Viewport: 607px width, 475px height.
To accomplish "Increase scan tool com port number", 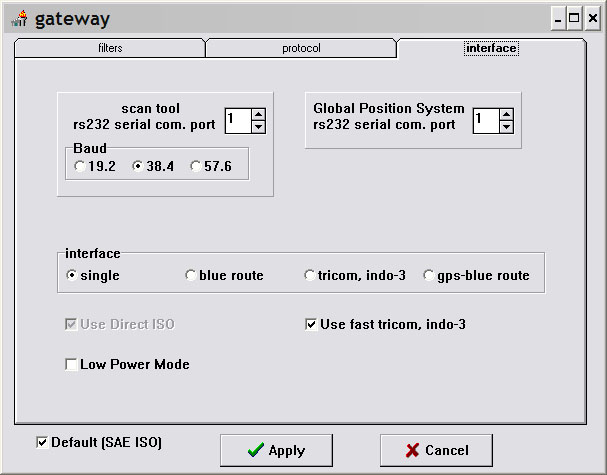I will [x=258, y=115].
